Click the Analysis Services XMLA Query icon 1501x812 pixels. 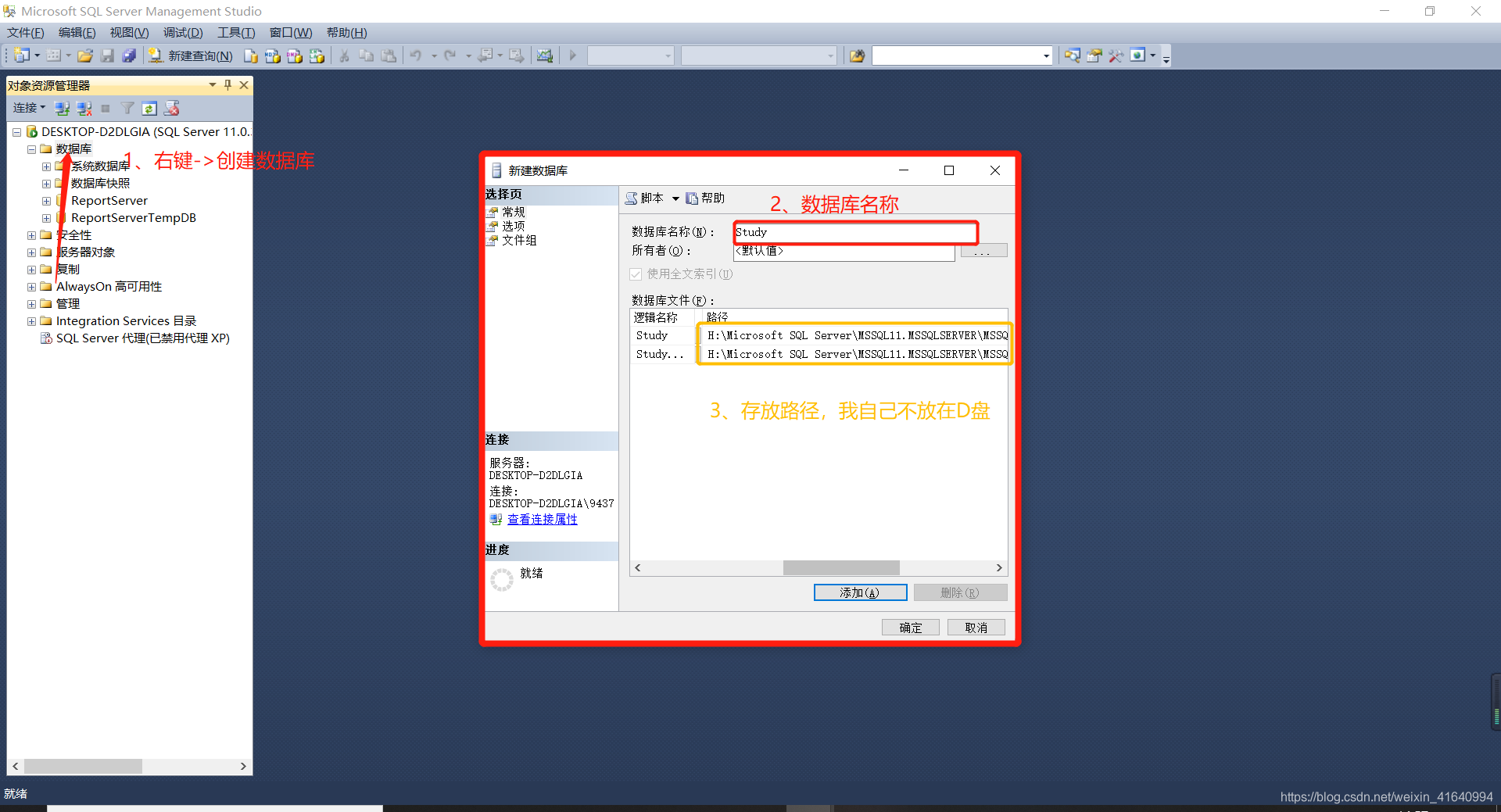(x=317, y=55)
